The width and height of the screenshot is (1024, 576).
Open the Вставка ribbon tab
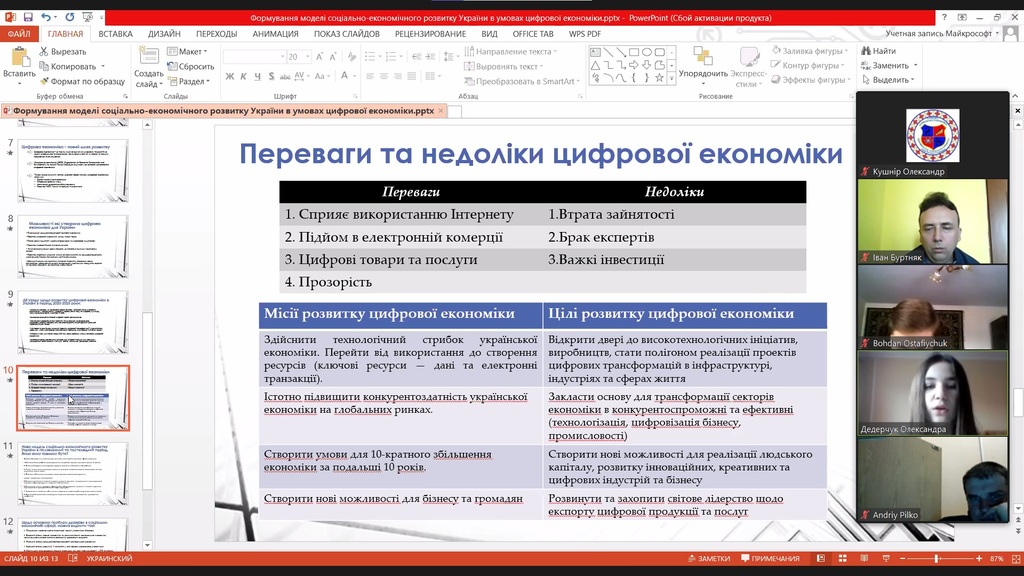[x=115, y=34]
